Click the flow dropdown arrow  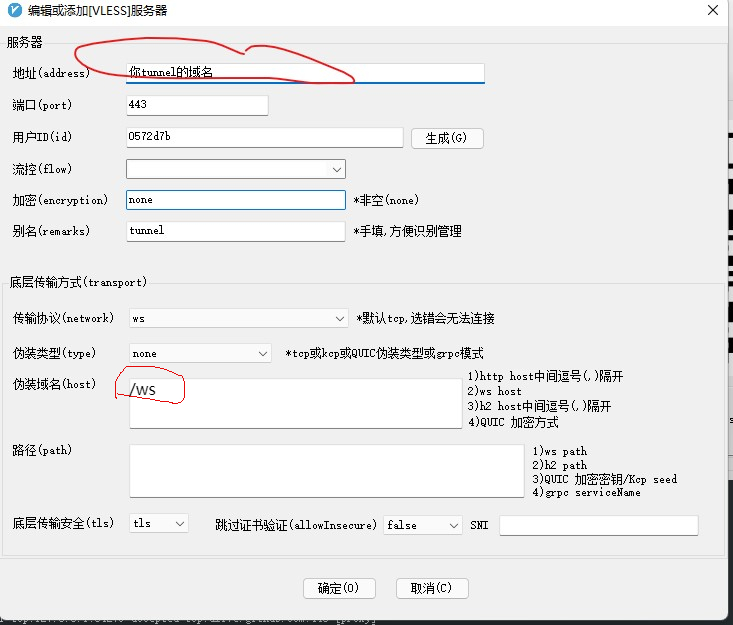[x=336, y=170]
